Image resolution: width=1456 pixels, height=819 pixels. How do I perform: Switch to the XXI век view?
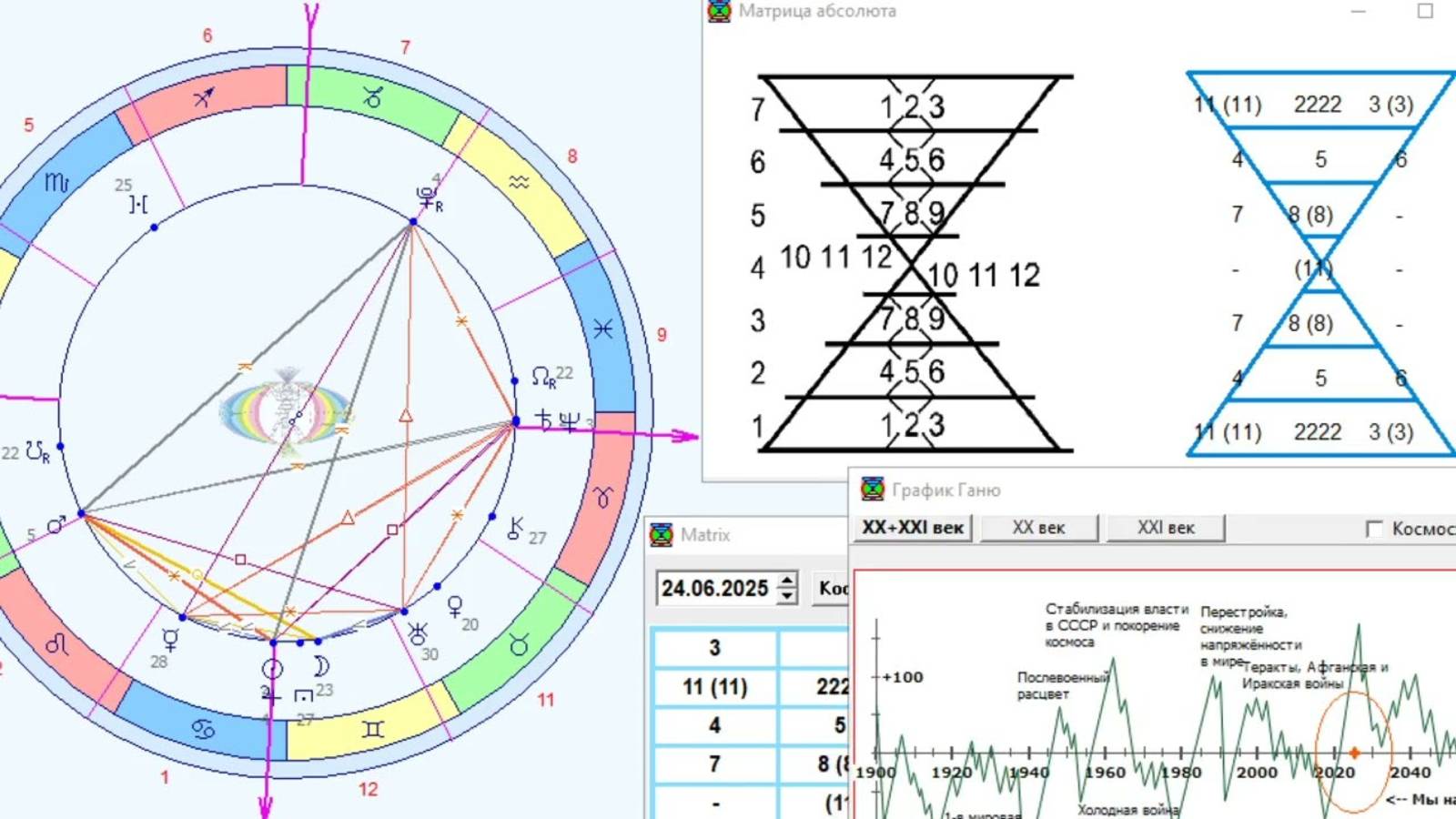click(1166, 528)
